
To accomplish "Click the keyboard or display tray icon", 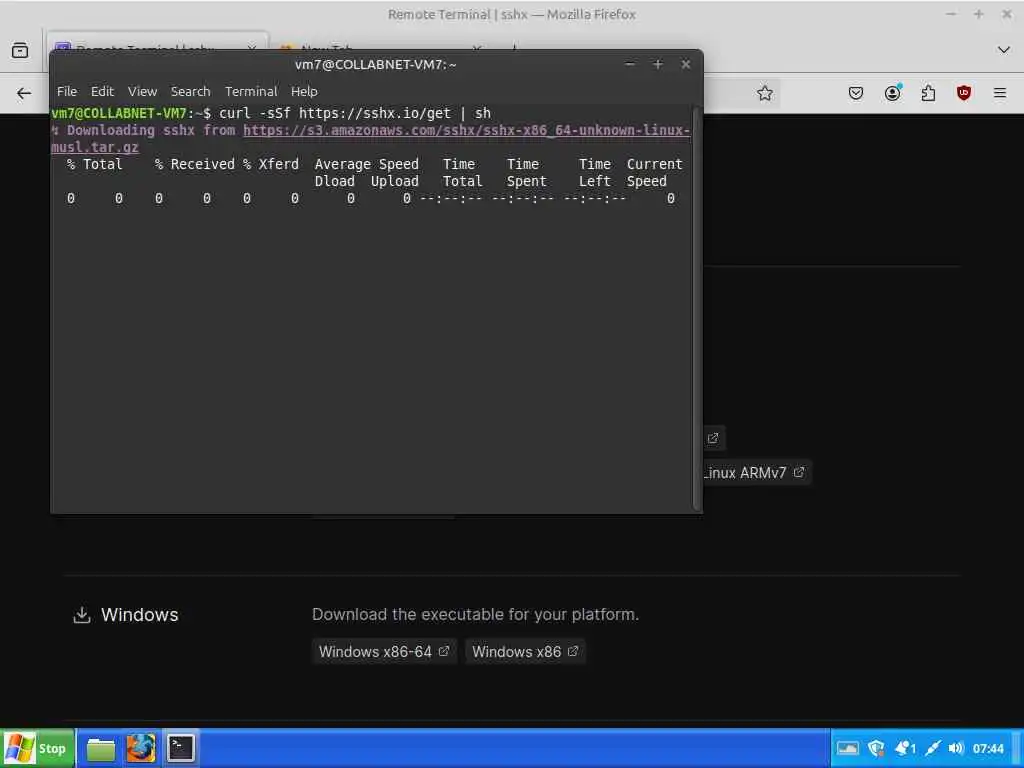I will (x=848, y=748).
